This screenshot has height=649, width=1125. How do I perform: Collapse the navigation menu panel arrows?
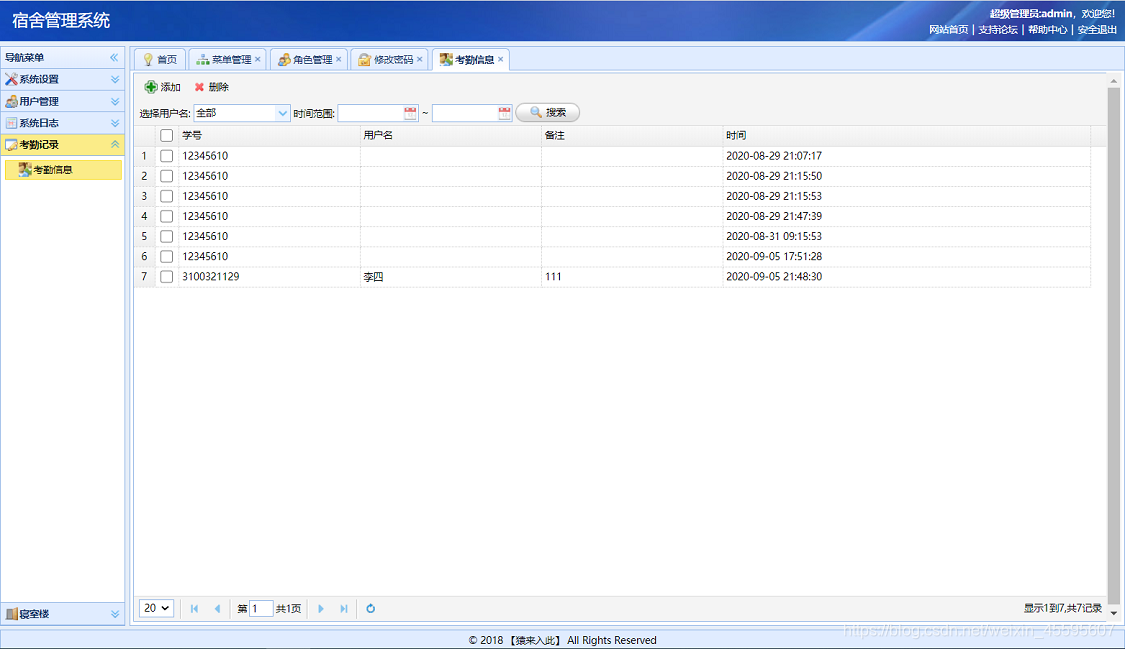114,57
